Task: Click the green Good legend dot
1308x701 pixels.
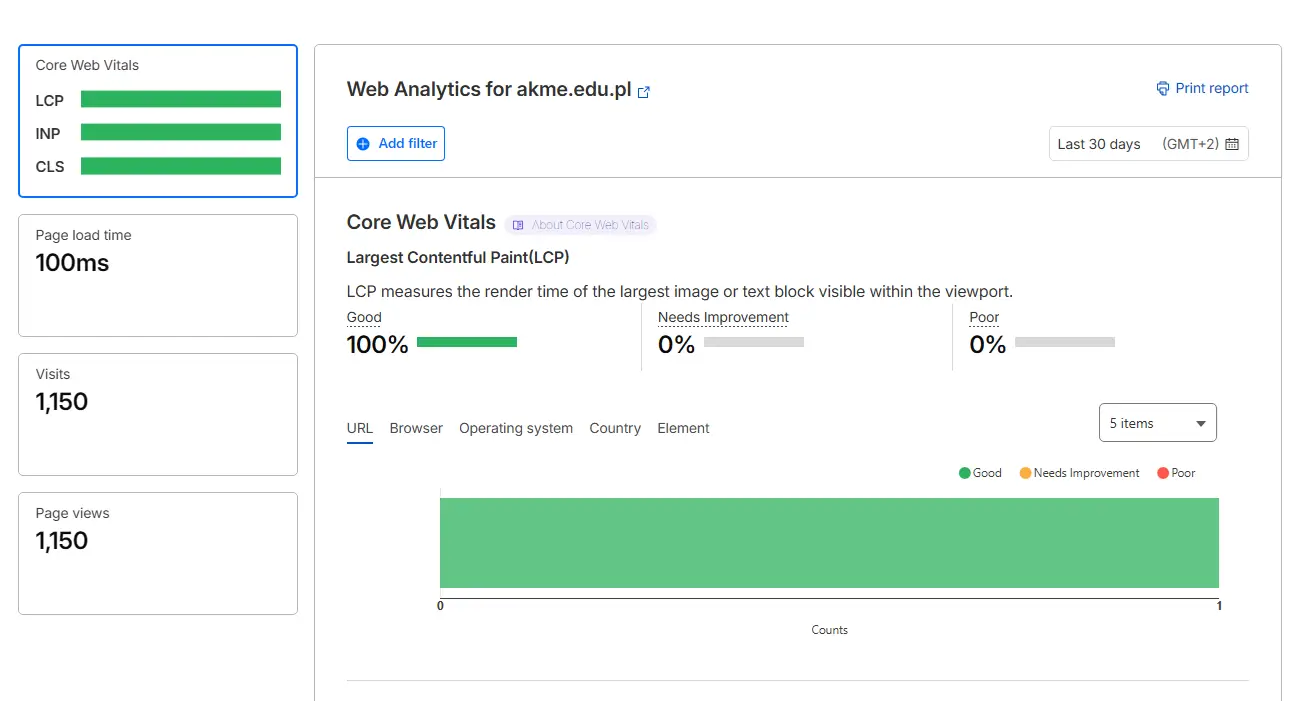Action: pyautogui.click(x=964, y=473)
